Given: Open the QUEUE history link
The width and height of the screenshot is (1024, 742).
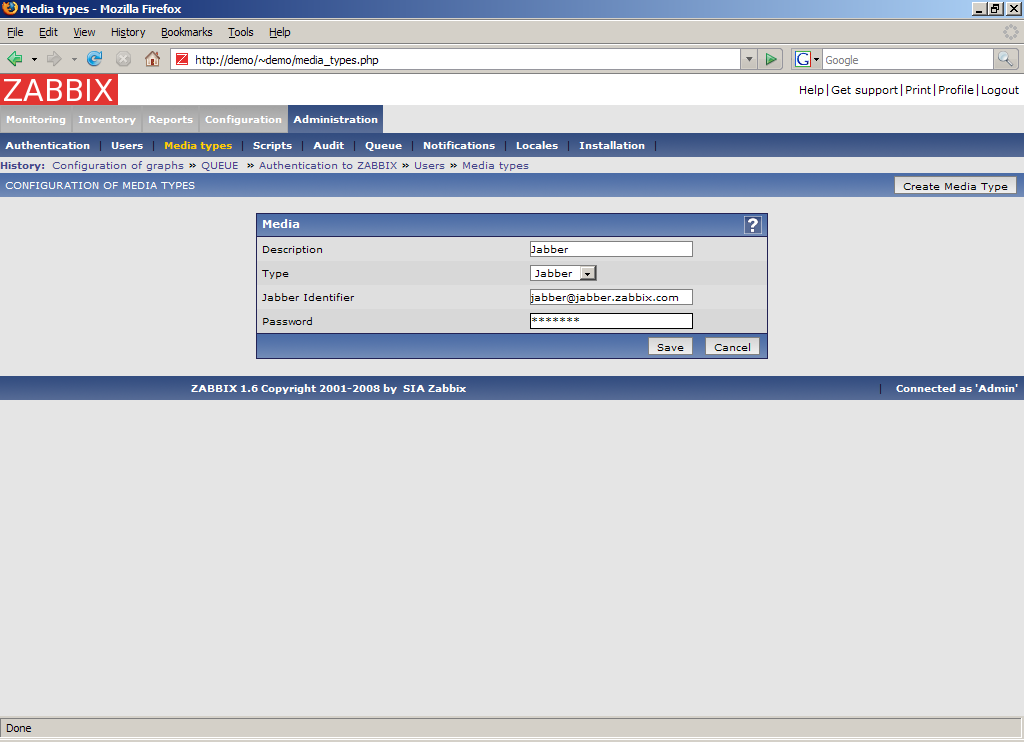Looking at the screenshot, I should click(219, 166).
